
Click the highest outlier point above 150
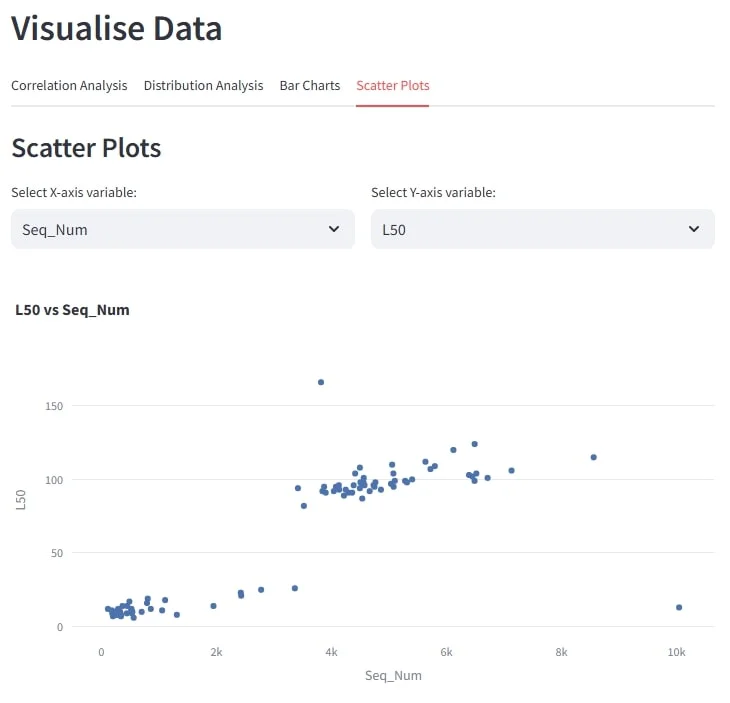click(321, 382)
